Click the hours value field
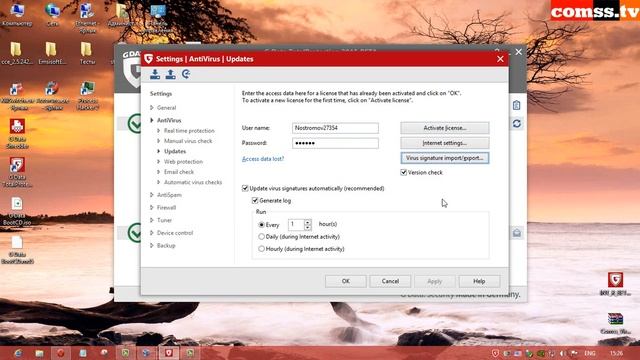 [296, 224]
